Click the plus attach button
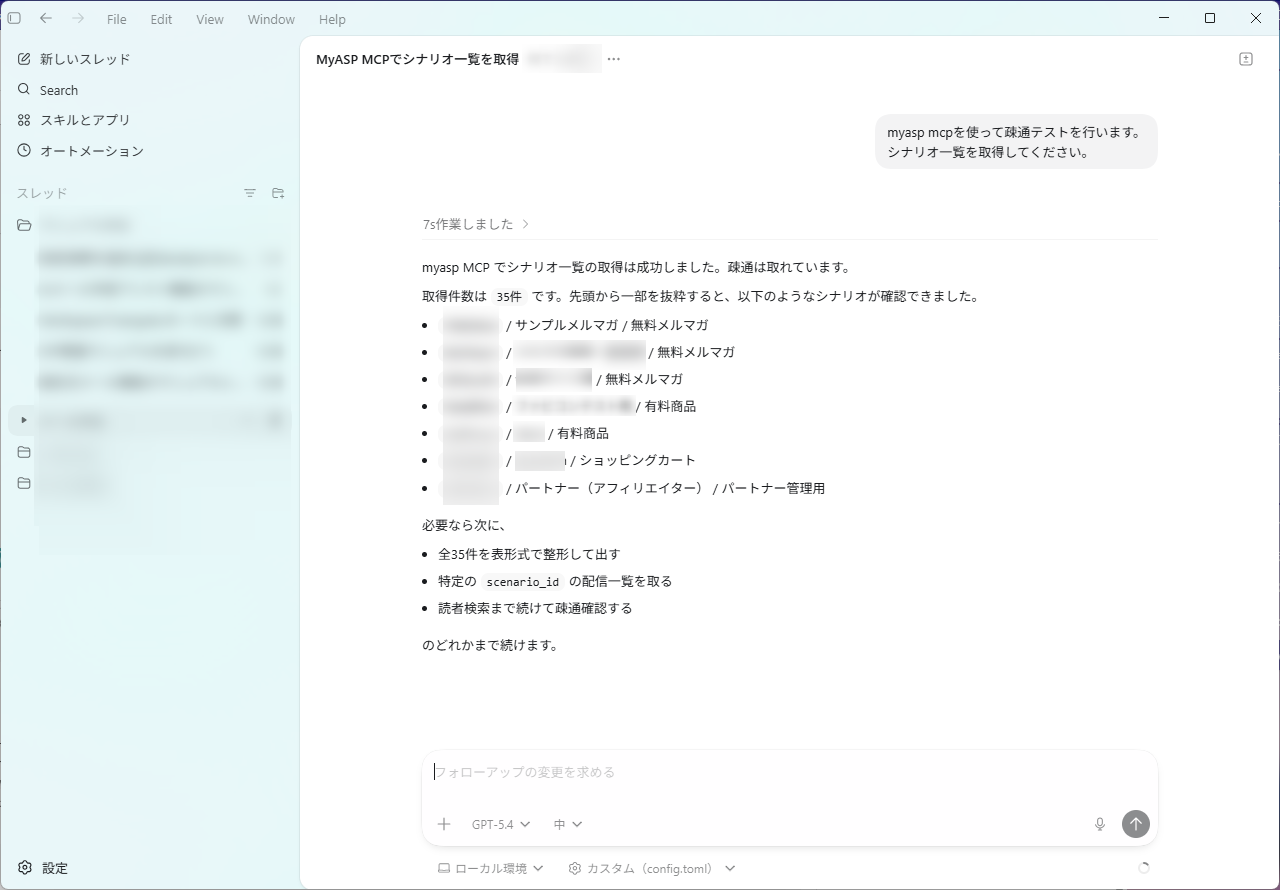This screenshot has height=890, width=1280. 444,824
